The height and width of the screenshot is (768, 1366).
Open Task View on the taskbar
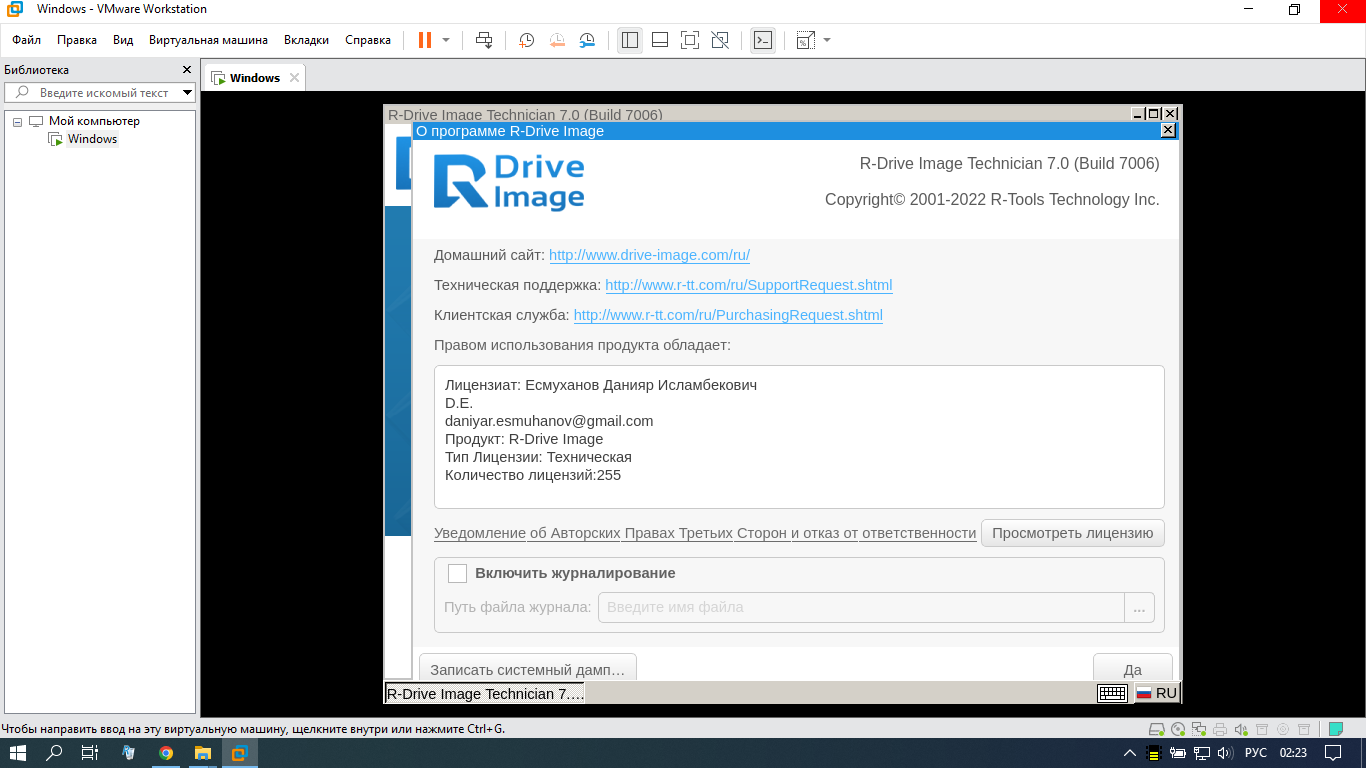coord(89,753)
